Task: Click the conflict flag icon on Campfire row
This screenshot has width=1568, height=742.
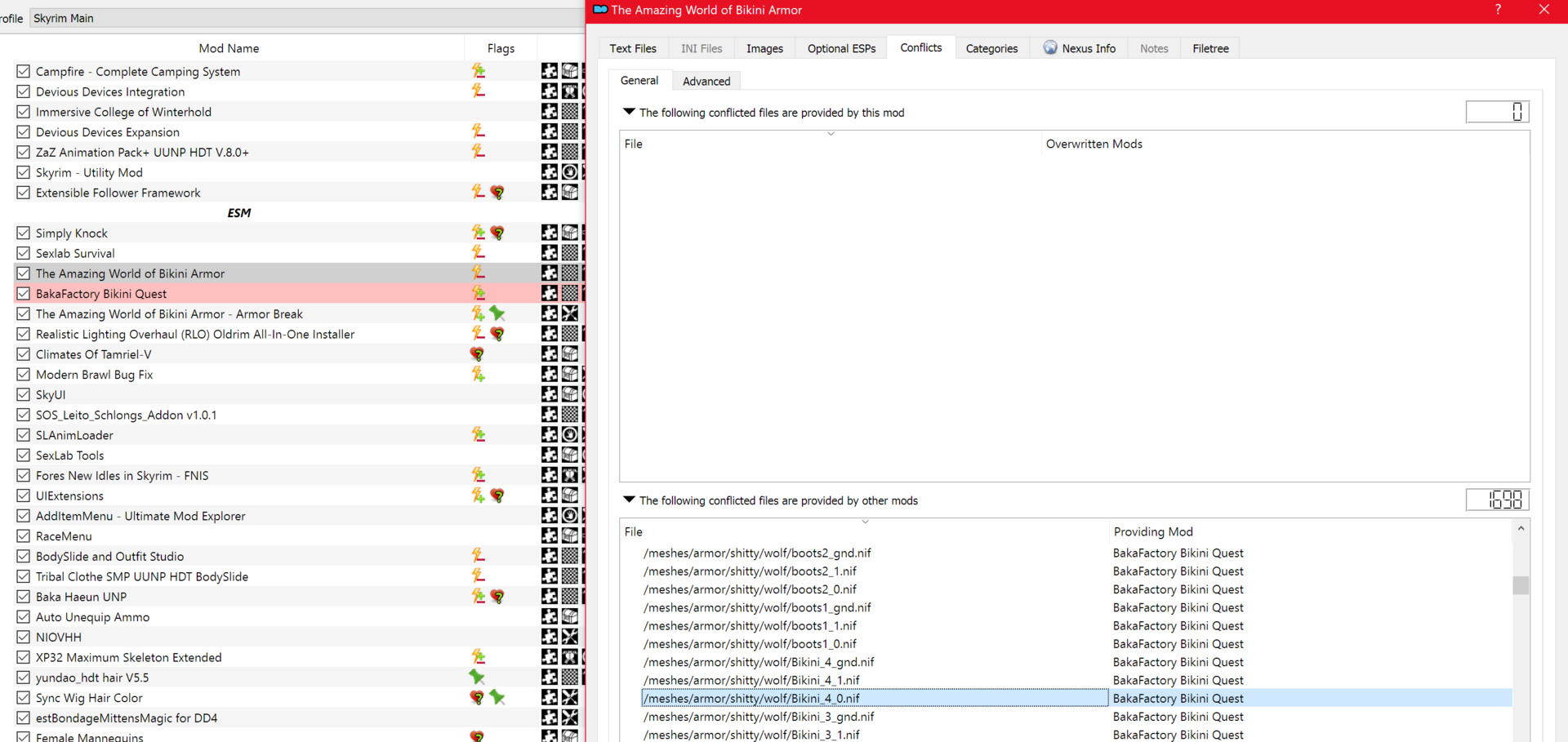Action: pyautogui.click(x=479, y=71)
